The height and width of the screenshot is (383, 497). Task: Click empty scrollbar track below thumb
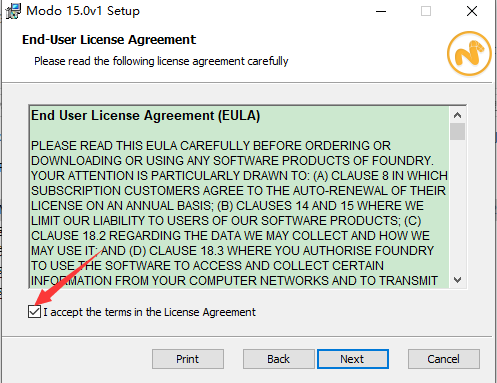pyautogui.click(x=457, y=206)
